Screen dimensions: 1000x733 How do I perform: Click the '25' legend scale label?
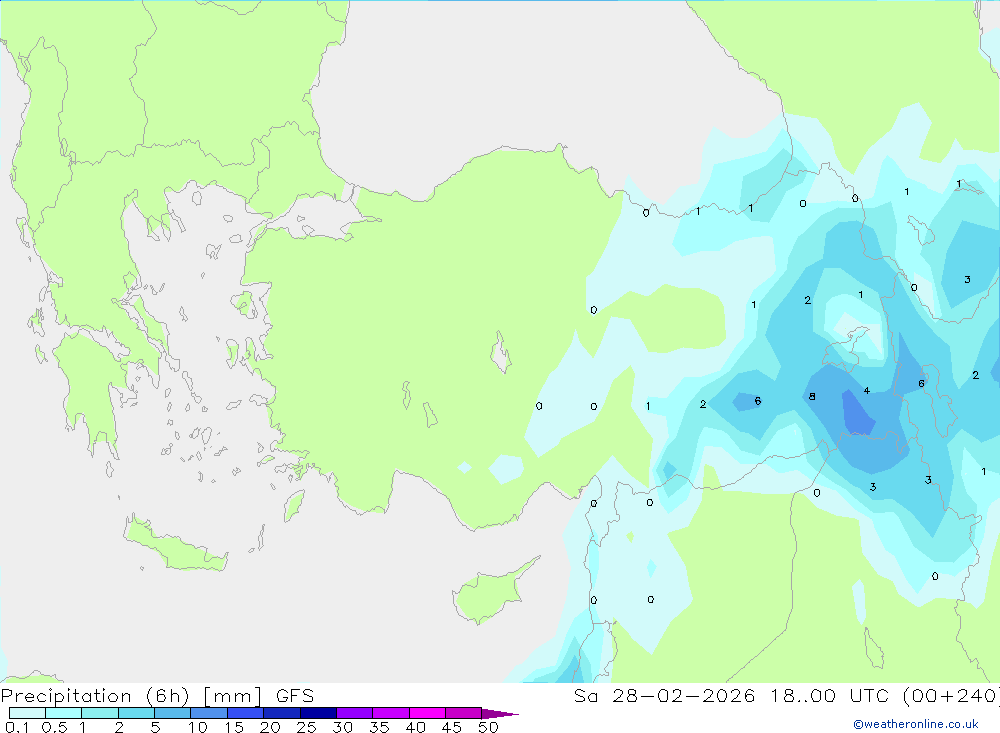click(x=306, y=727)
